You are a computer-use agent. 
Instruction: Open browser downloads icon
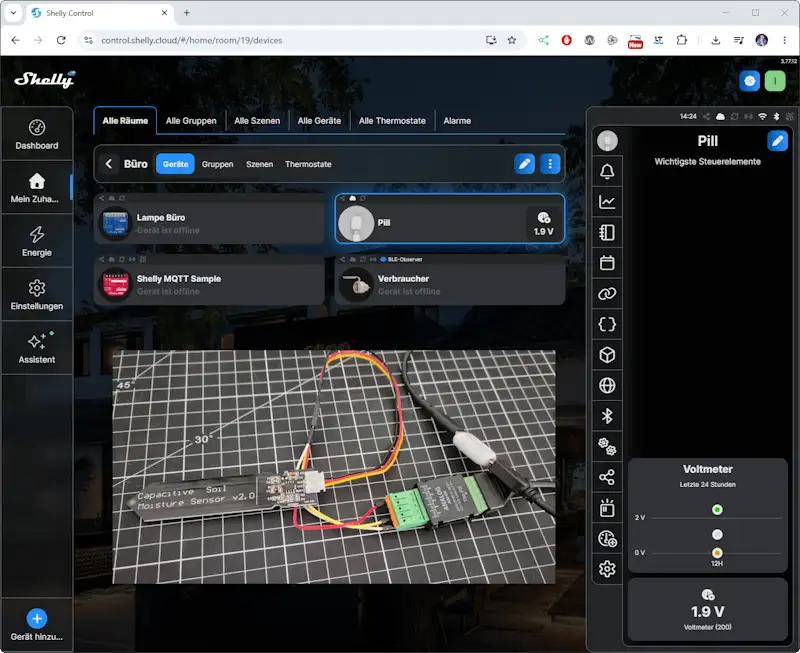pyautogui.click(x=715, y=40)
